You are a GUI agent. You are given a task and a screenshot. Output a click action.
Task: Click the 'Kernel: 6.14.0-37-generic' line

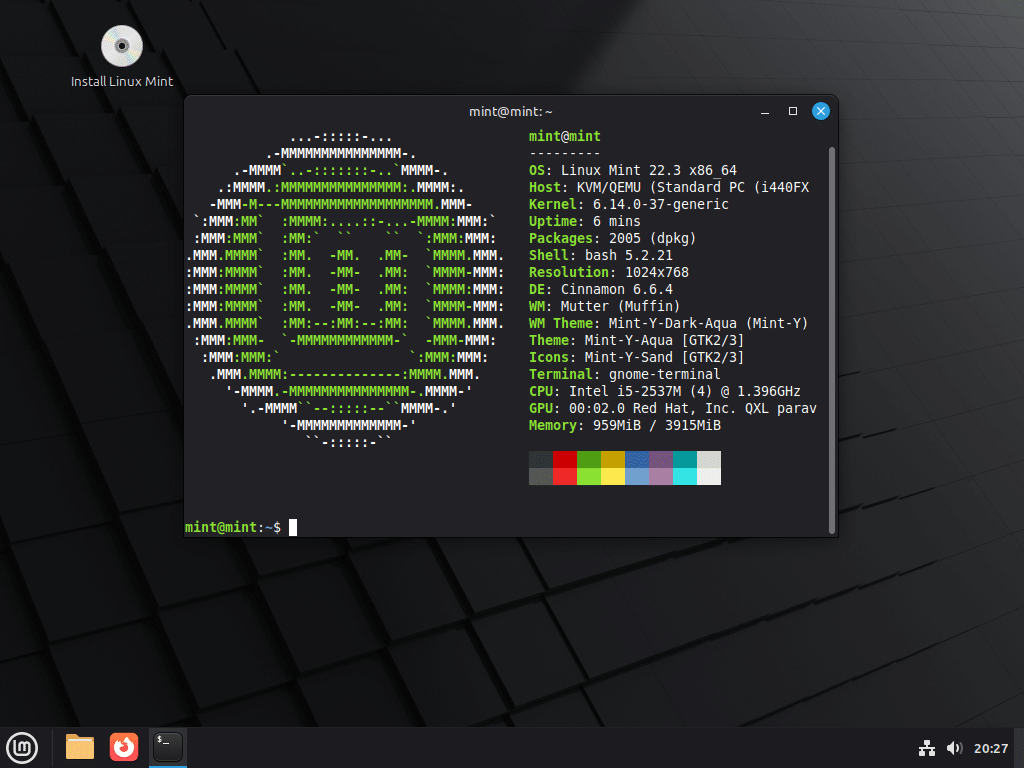click(x=629, y=204)
